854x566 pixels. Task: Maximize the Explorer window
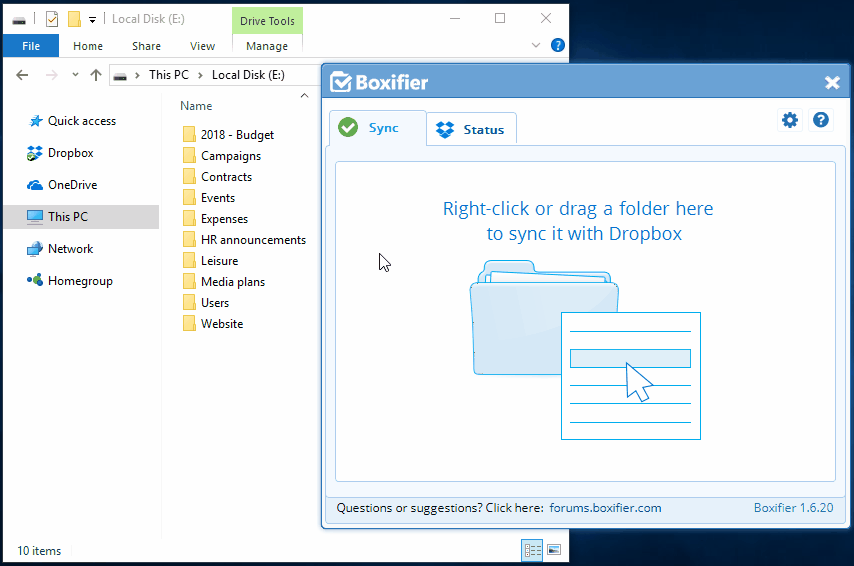point(500,19)
